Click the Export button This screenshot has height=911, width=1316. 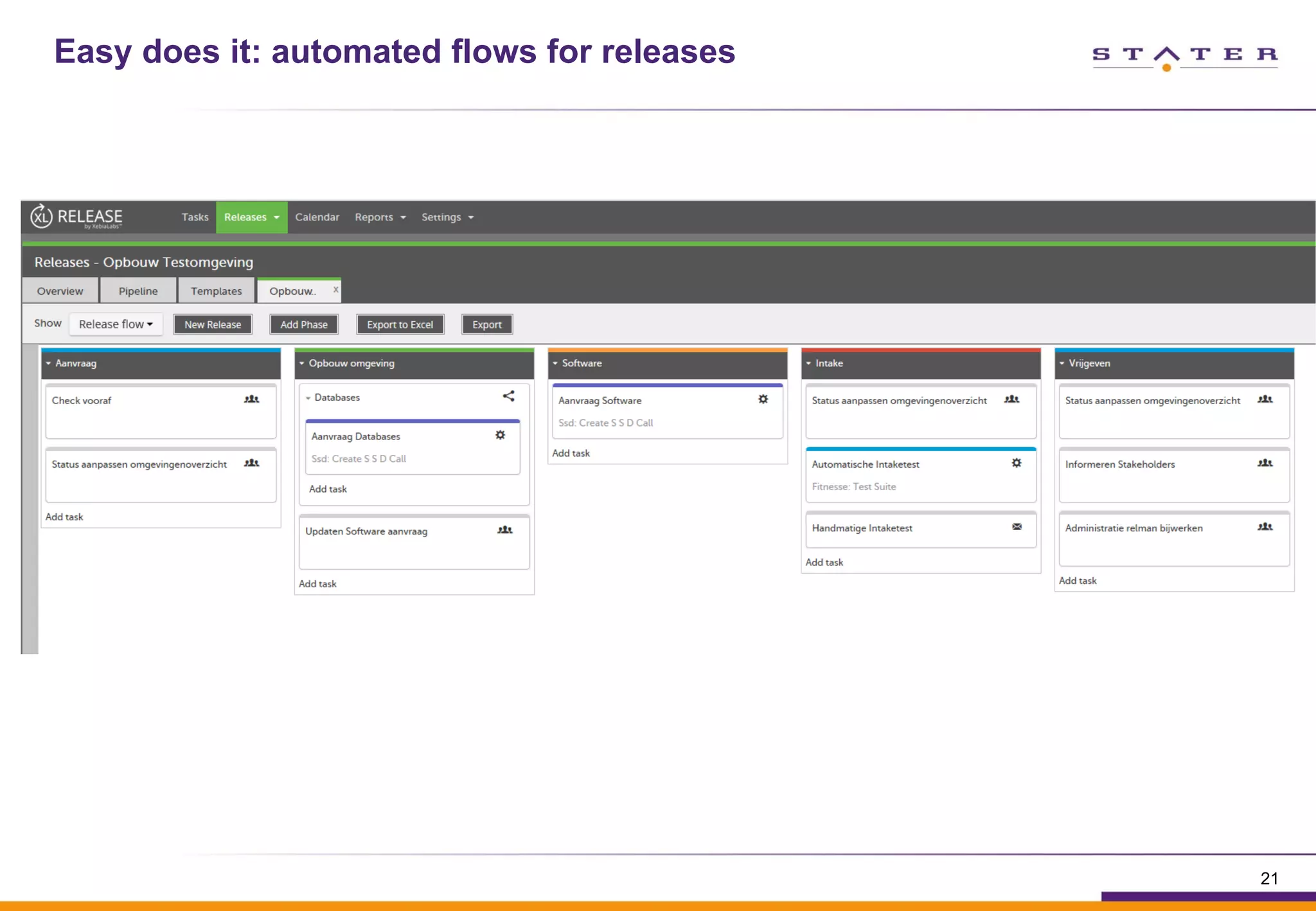point(487,324)
